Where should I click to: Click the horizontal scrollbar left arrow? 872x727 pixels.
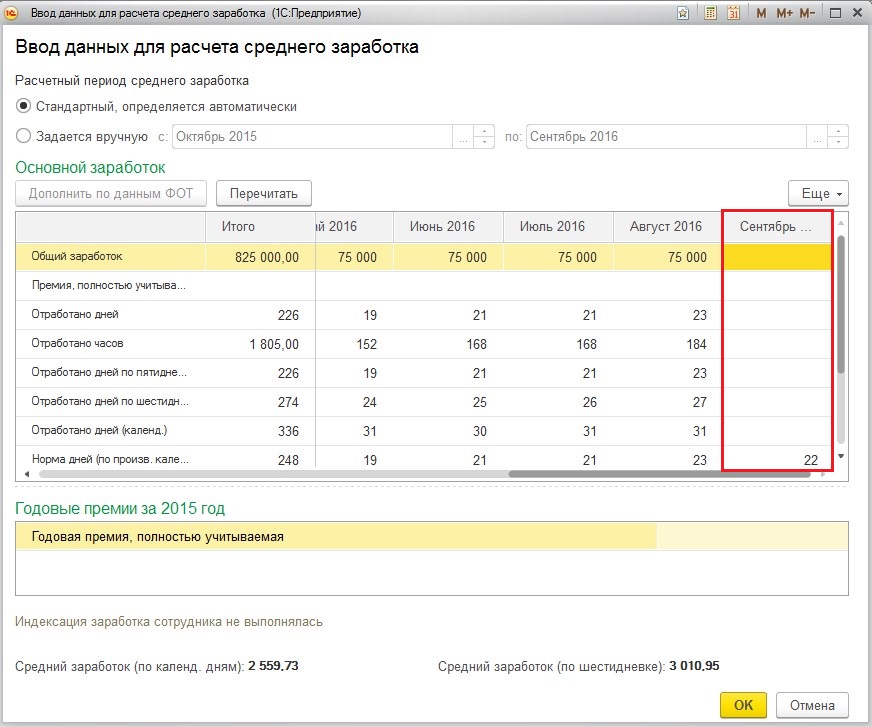(x=27, y=474)
